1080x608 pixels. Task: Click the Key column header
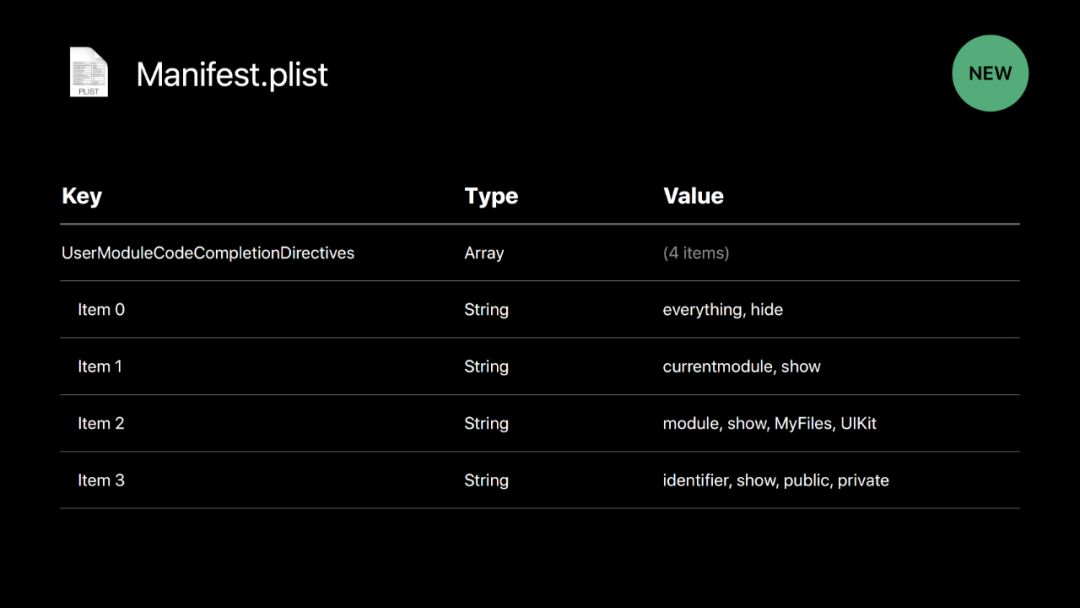[82, 196]
